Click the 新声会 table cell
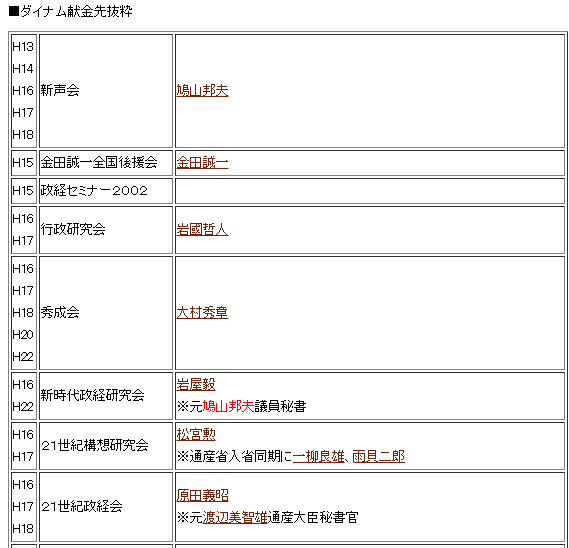569x548 pixels. coord(106,91)
